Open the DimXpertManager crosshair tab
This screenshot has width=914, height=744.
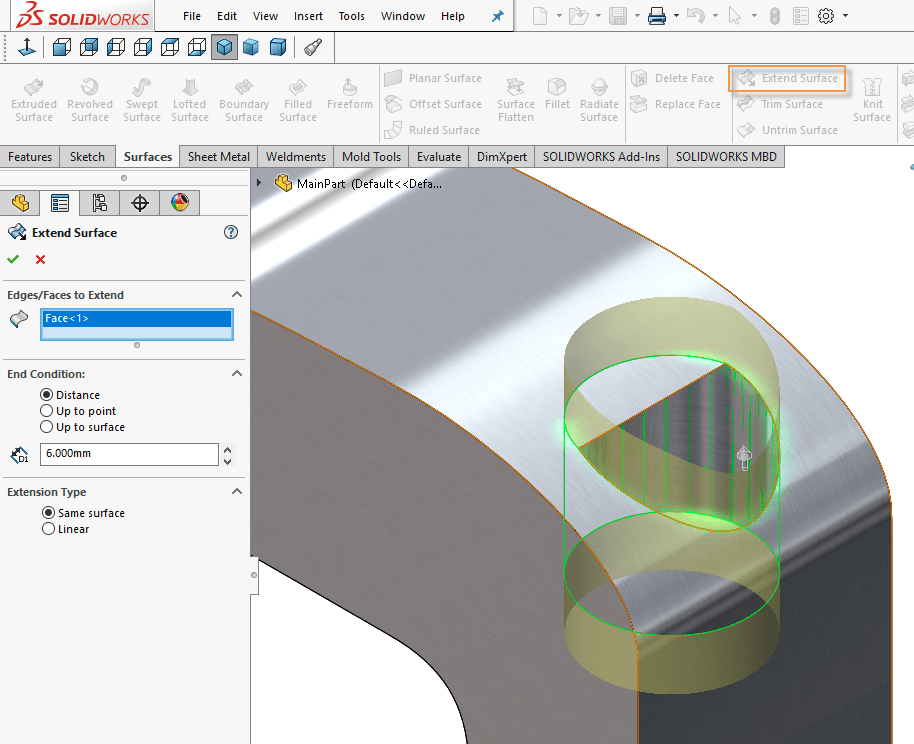pos(139,203)
